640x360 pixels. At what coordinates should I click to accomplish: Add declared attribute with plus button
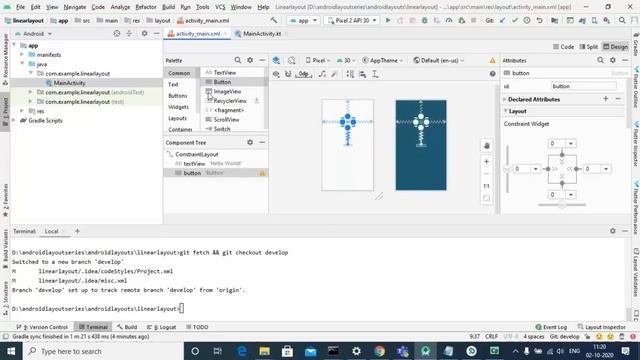606,99
